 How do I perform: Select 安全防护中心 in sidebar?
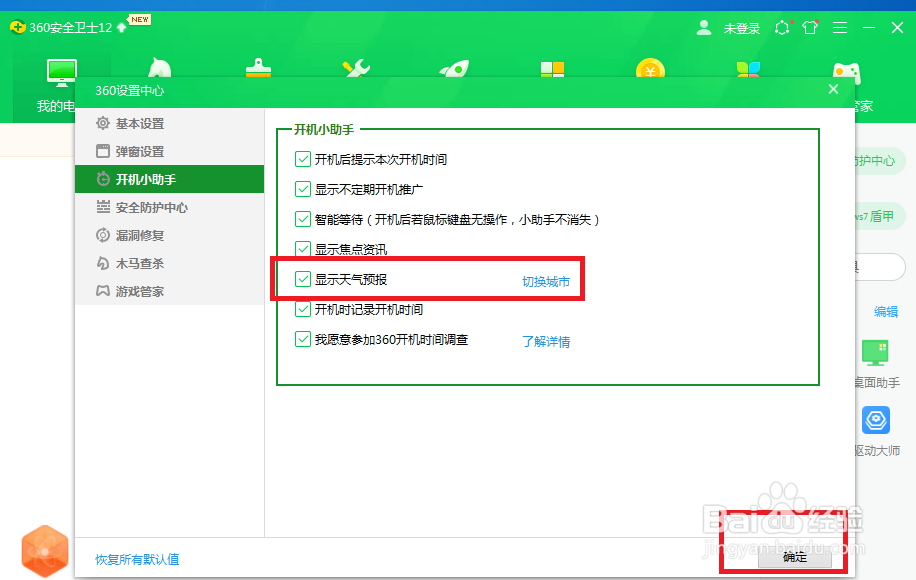(169, 207)
